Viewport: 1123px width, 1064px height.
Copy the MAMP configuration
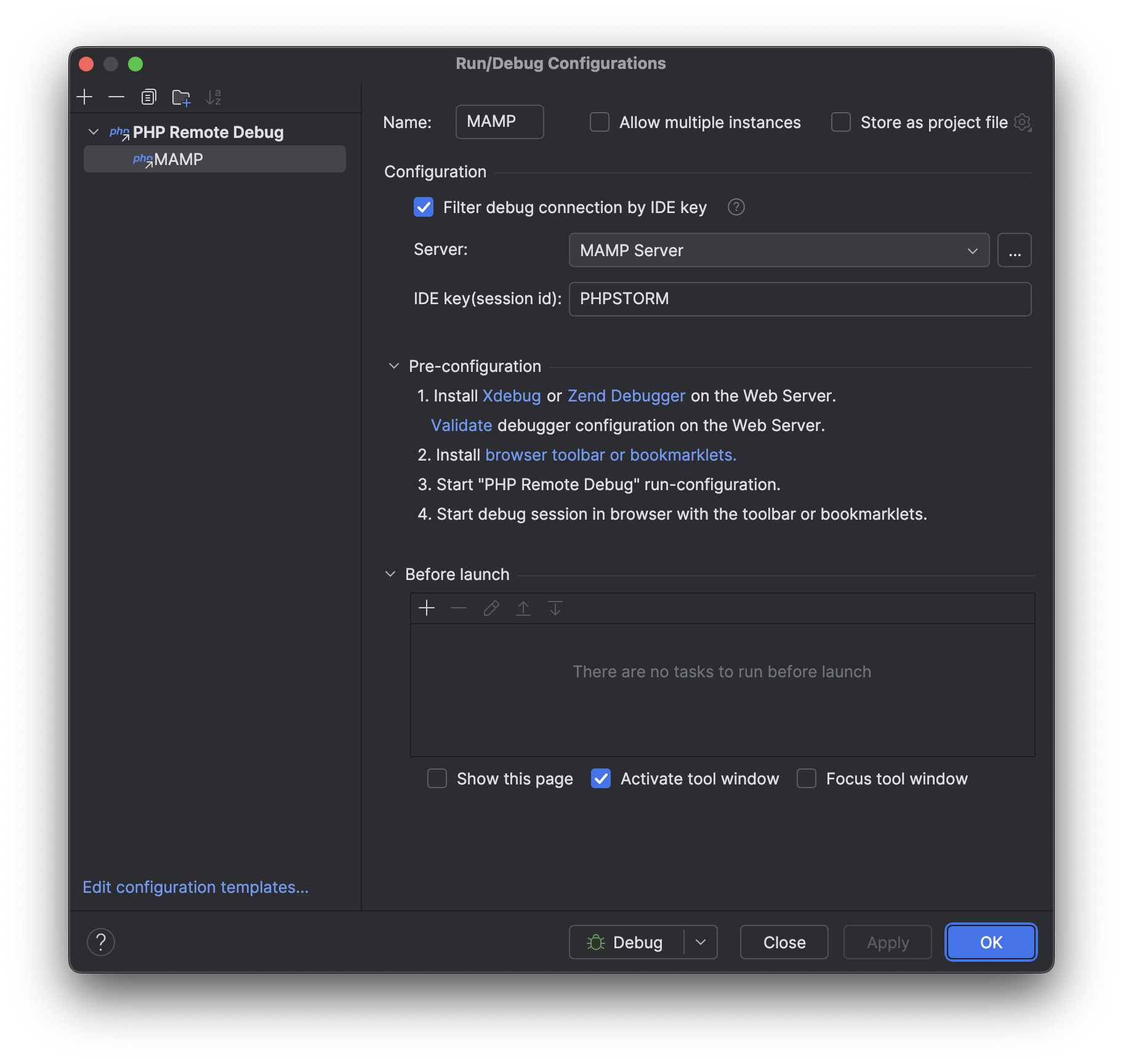pos(148,97)
